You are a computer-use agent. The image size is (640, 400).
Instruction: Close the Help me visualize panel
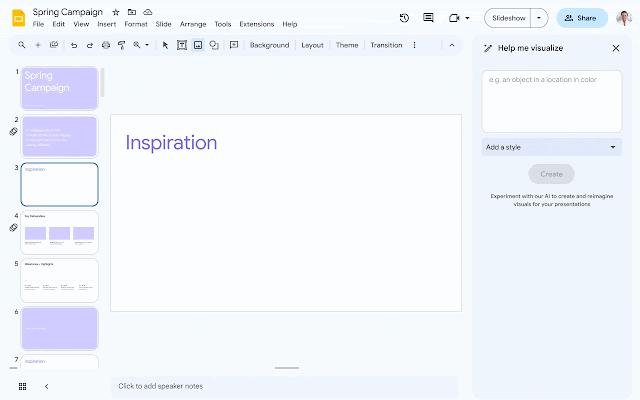click(x=616, y=48)
